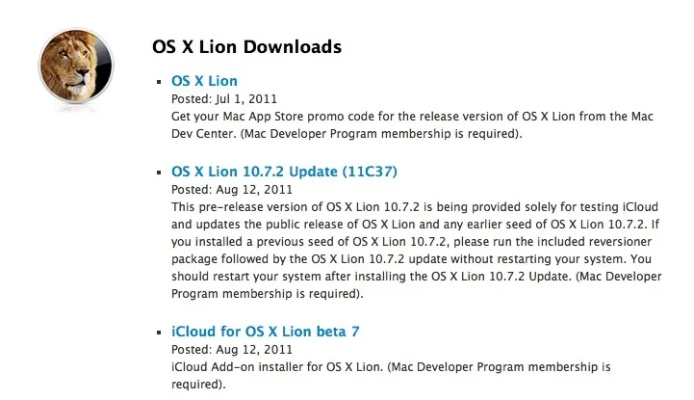
Task: Open the OS X Lion download link
Action: (204, 80)
